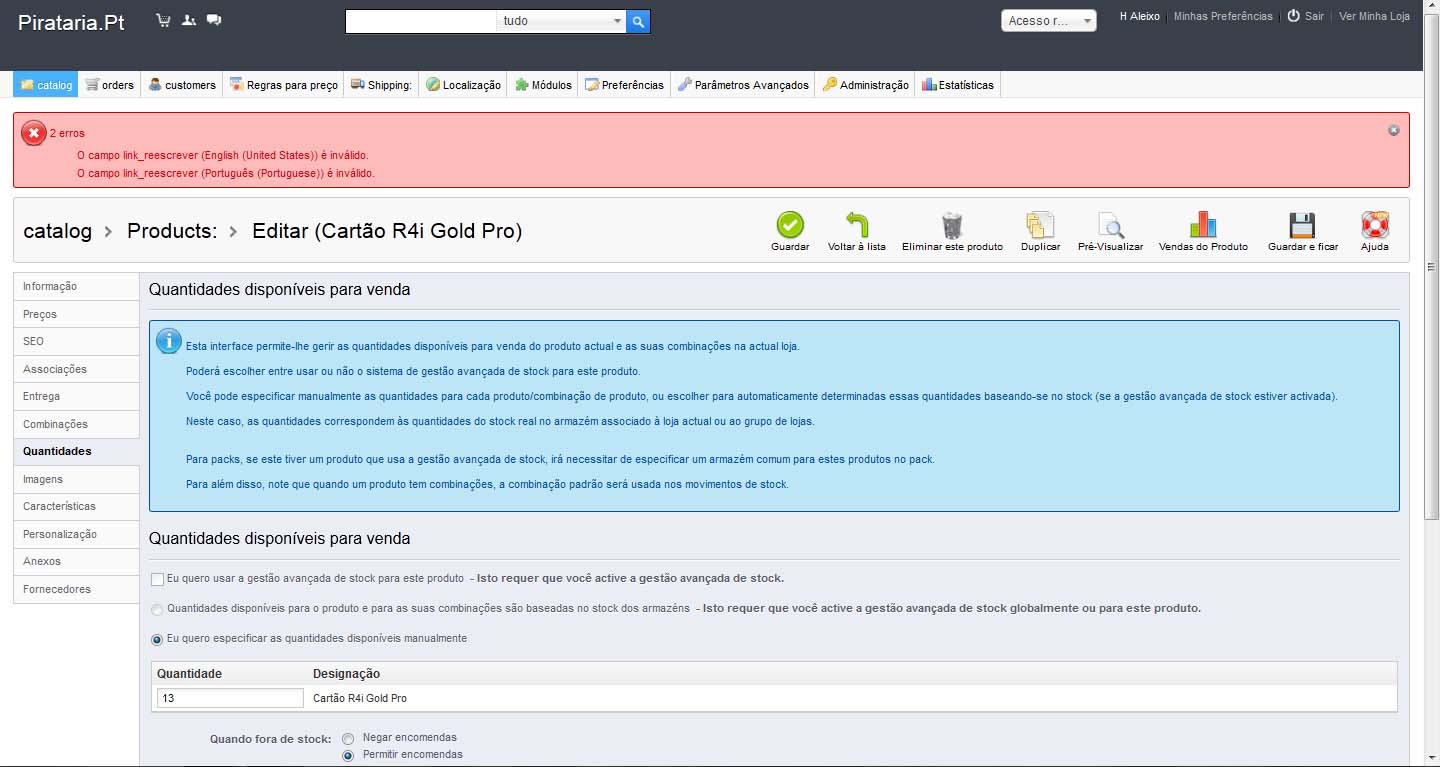Click the Ver Minha Loja link

(x=1374, y=16)
